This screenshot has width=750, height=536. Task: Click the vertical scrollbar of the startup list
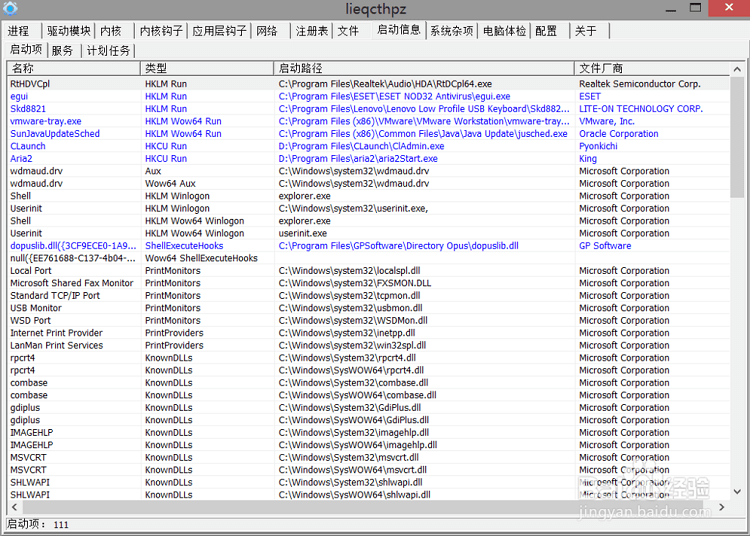pyautogui.click(x=737, y=300)
